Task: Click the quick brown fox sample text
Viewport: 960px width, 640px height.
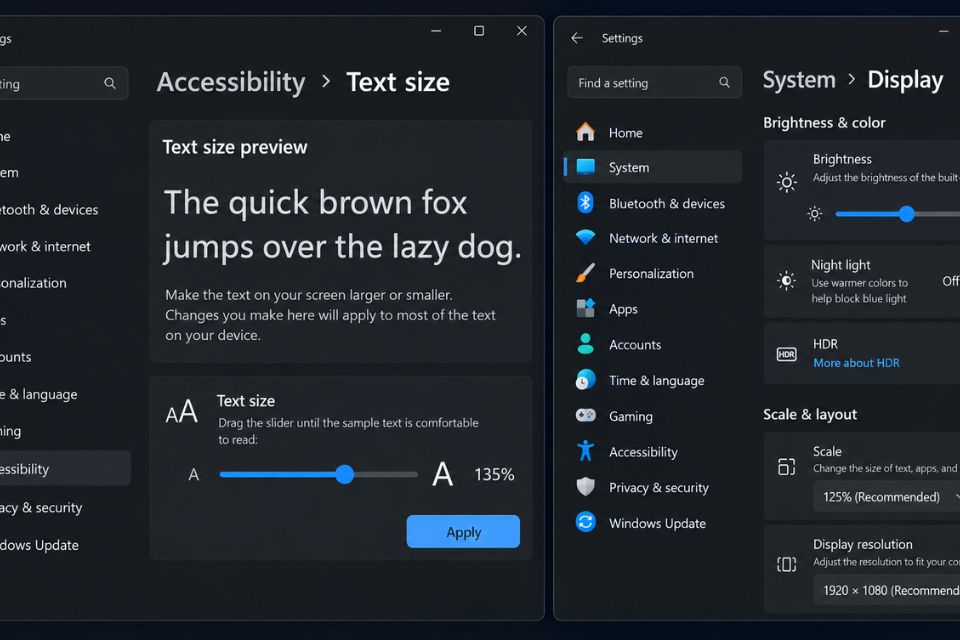Action: 342,225
